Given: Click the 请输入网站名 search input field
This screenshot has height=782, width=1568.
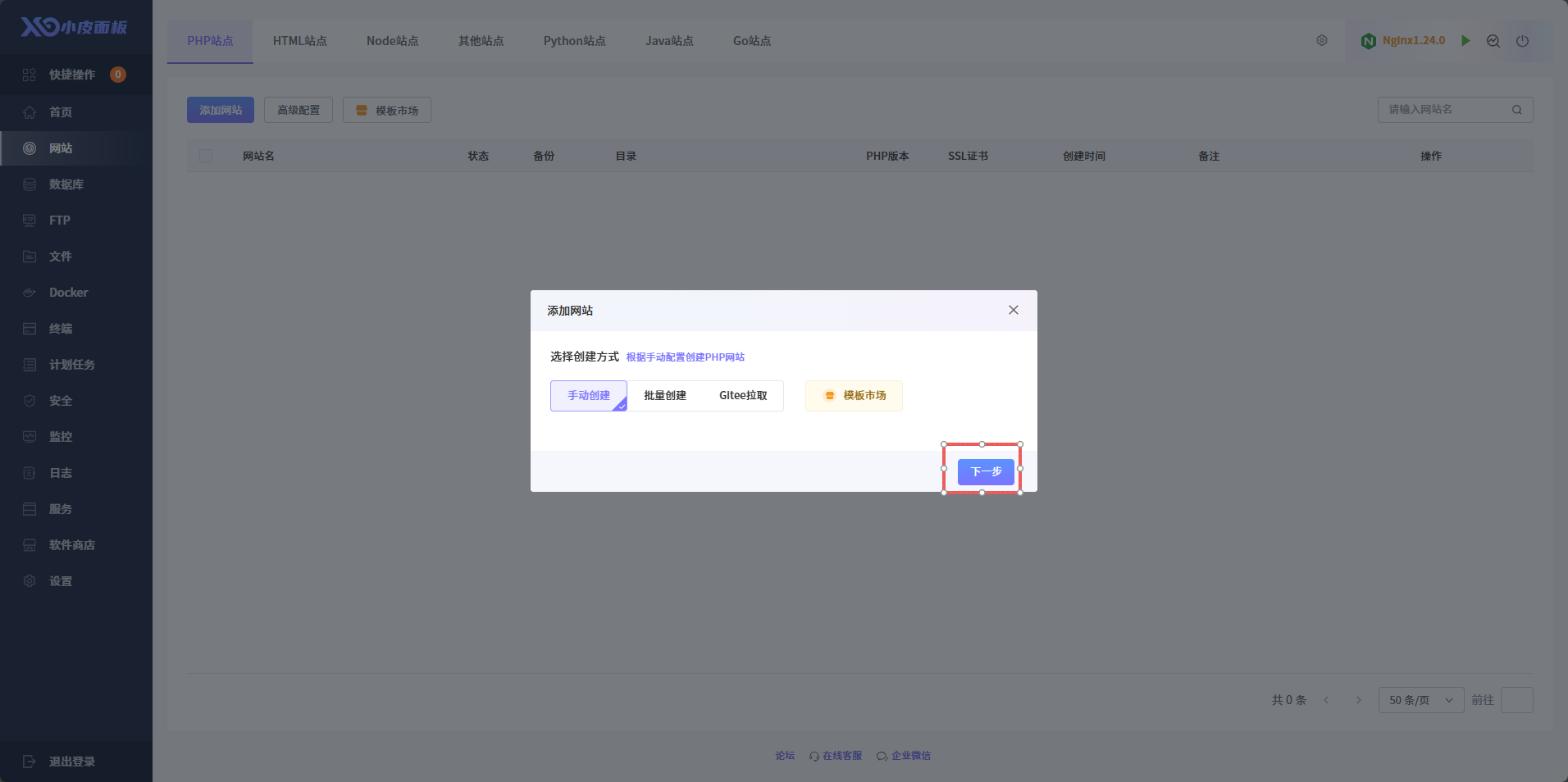Looking at the screenshot, I should pyautogui.click(x=1443, y=110).
